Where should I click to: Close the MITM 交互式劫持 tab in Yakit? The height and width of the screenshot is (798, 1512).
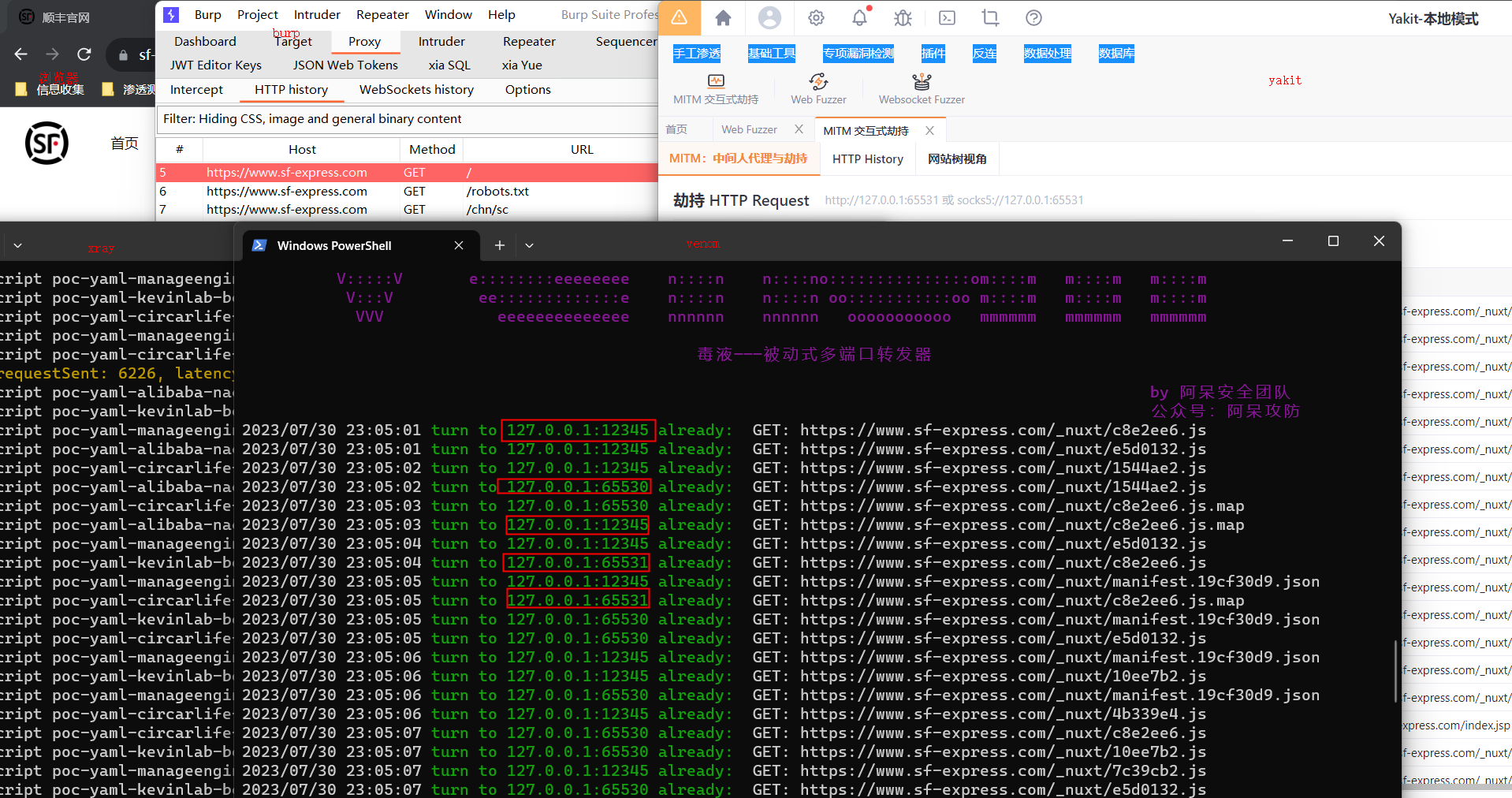929,130
